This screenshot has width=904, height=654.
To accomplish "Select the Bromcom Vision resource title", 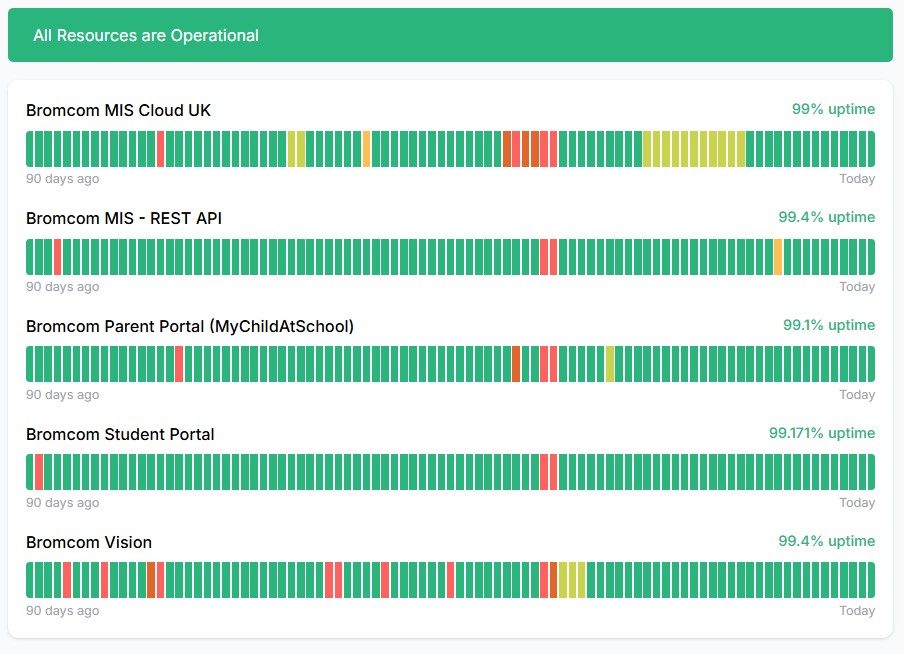I will [89, 542].
